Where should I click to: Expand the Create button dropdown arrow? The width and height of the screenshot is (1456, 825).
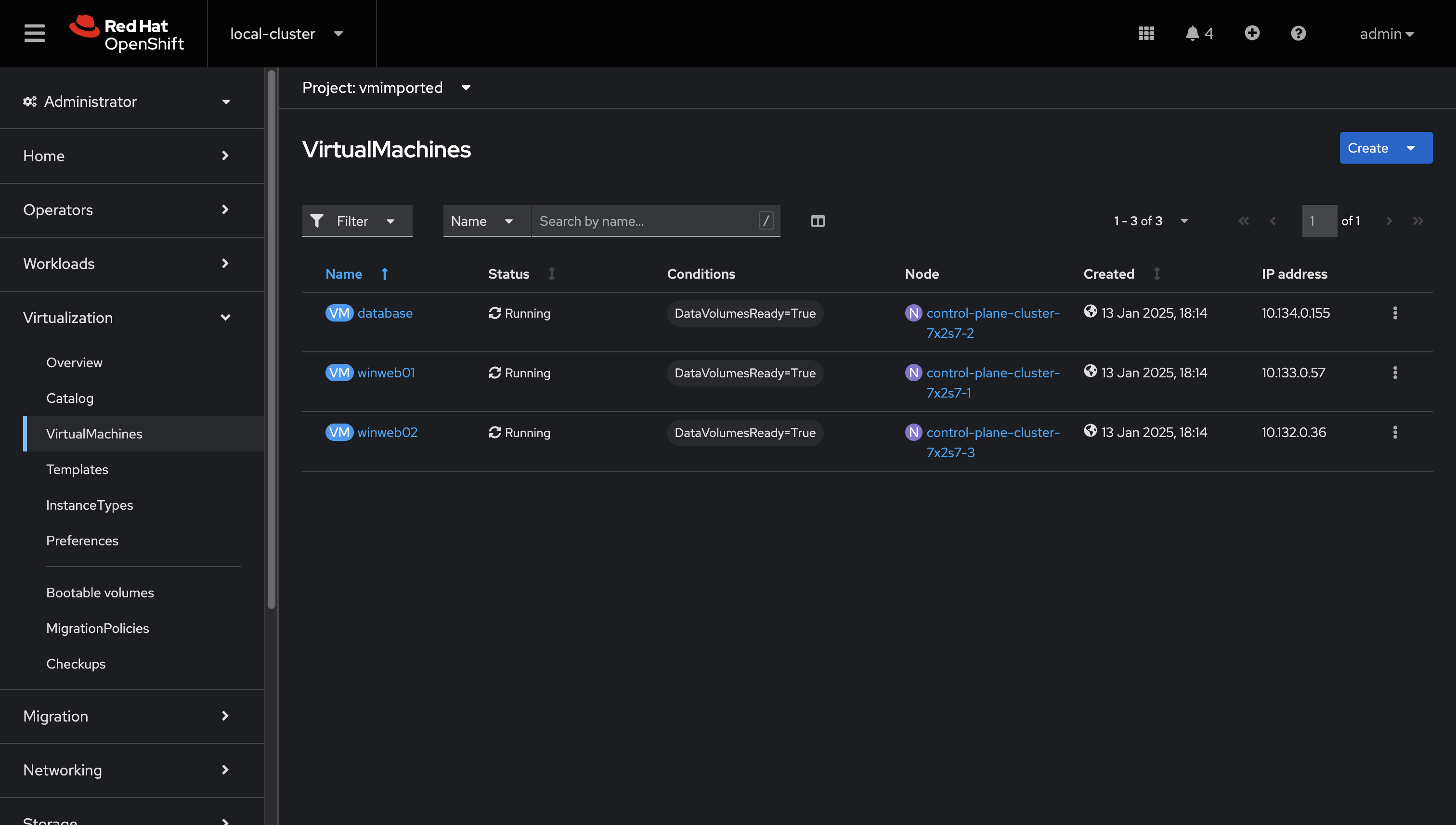tap(1411, 148)
